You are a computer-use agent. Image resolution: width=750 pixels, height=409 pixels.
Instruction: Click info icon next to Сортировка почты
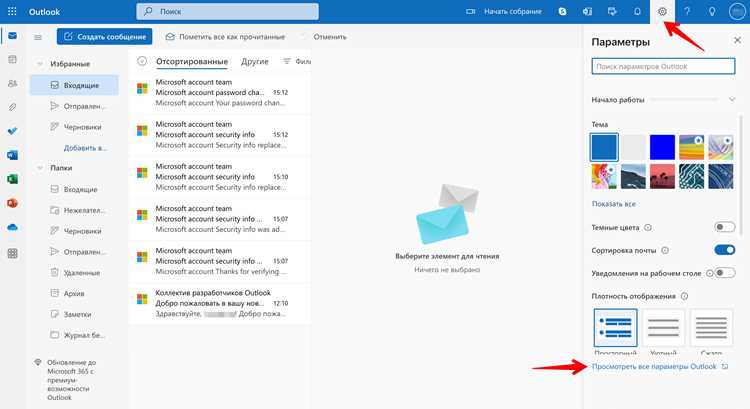tap(665, 250)
